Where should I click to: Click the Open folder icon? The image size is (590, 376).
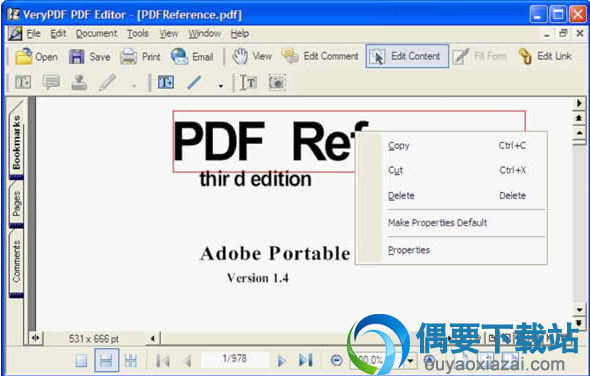pyautogui.click(x=24, y=56)
